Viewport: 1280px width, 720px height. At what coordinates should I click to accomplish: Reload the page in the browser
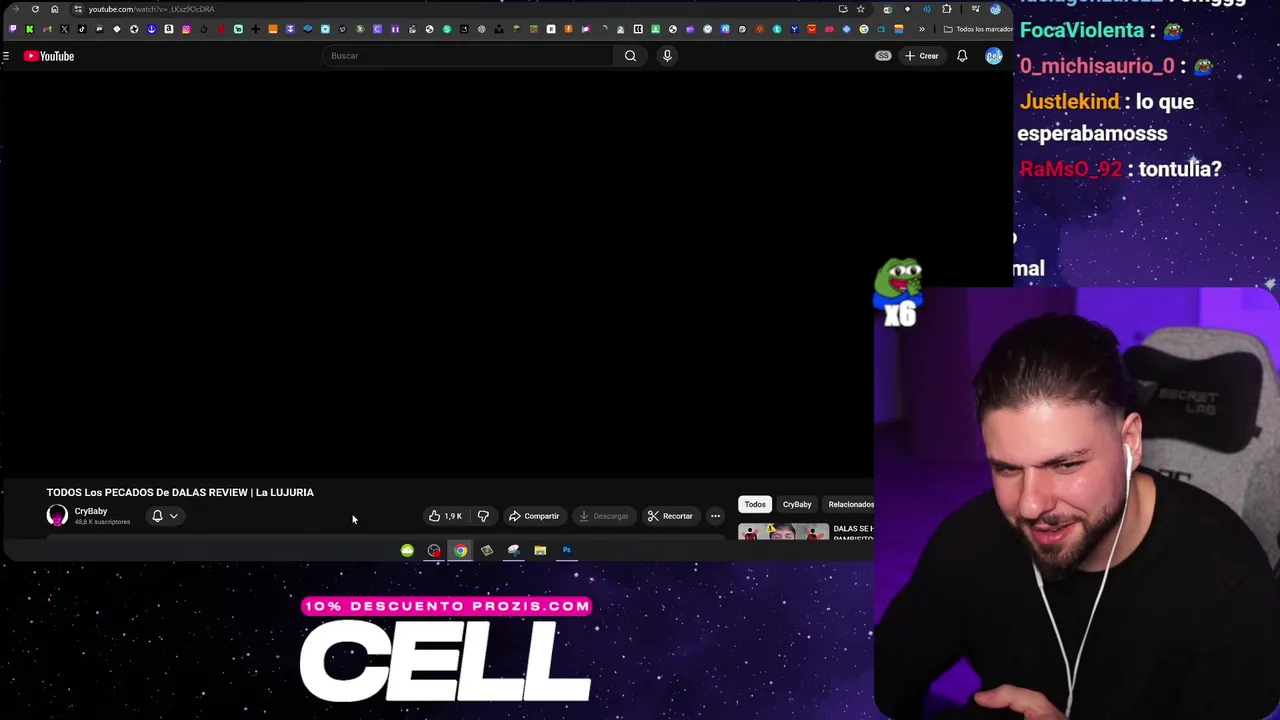tap(35, 9)
